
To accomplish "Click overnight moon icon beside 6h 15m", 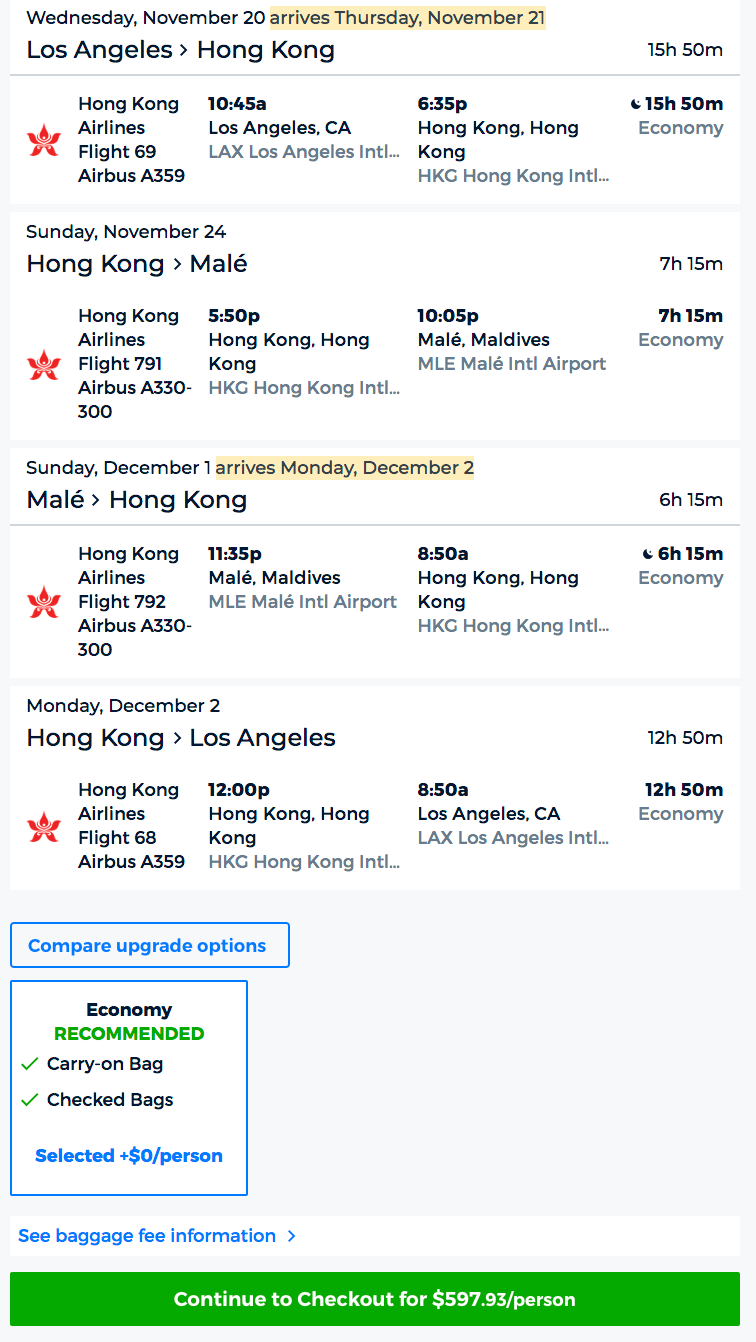I will (648, 554).
